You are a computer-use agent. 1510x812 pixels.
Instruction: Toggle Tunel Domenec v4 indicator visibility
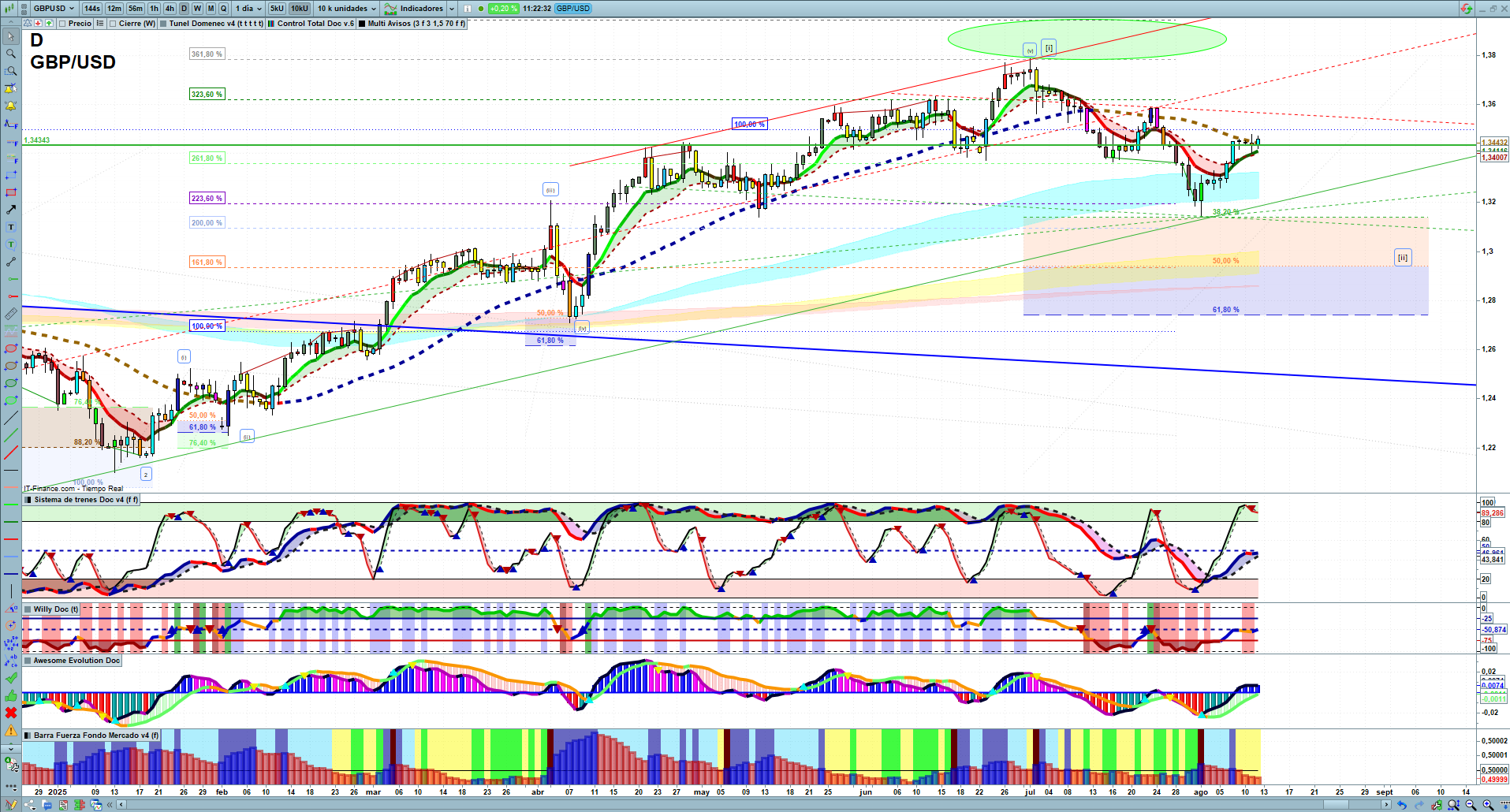[163, 24]
